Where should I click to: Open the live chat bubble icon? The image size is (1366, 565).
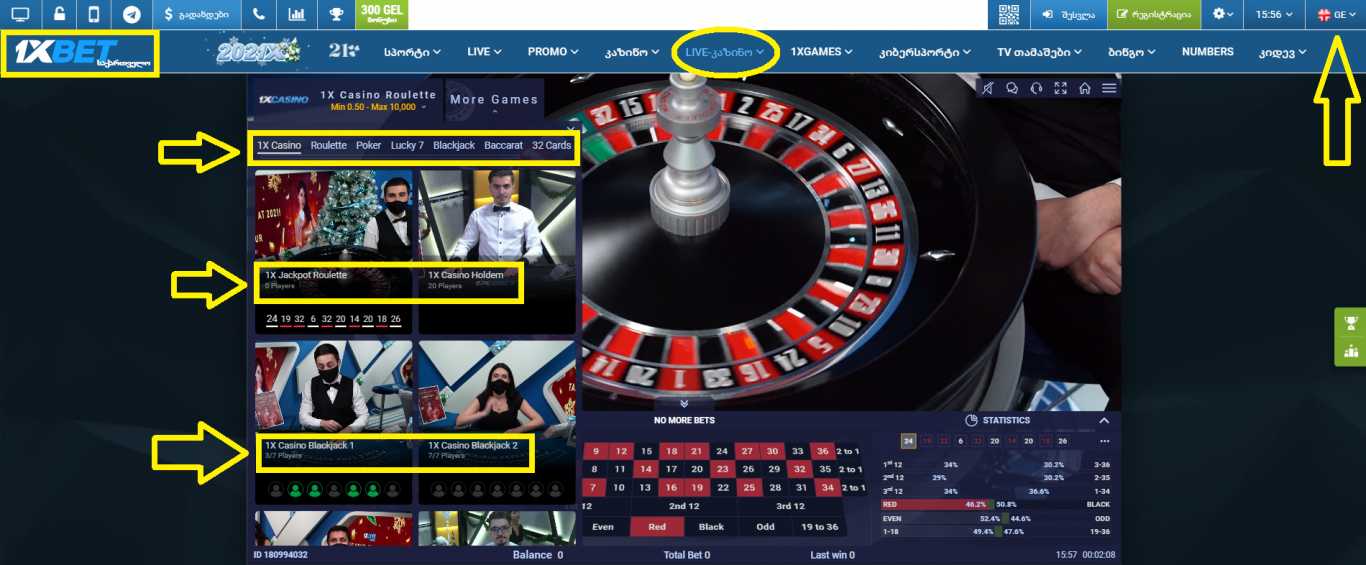click(x=1012, y=88)
